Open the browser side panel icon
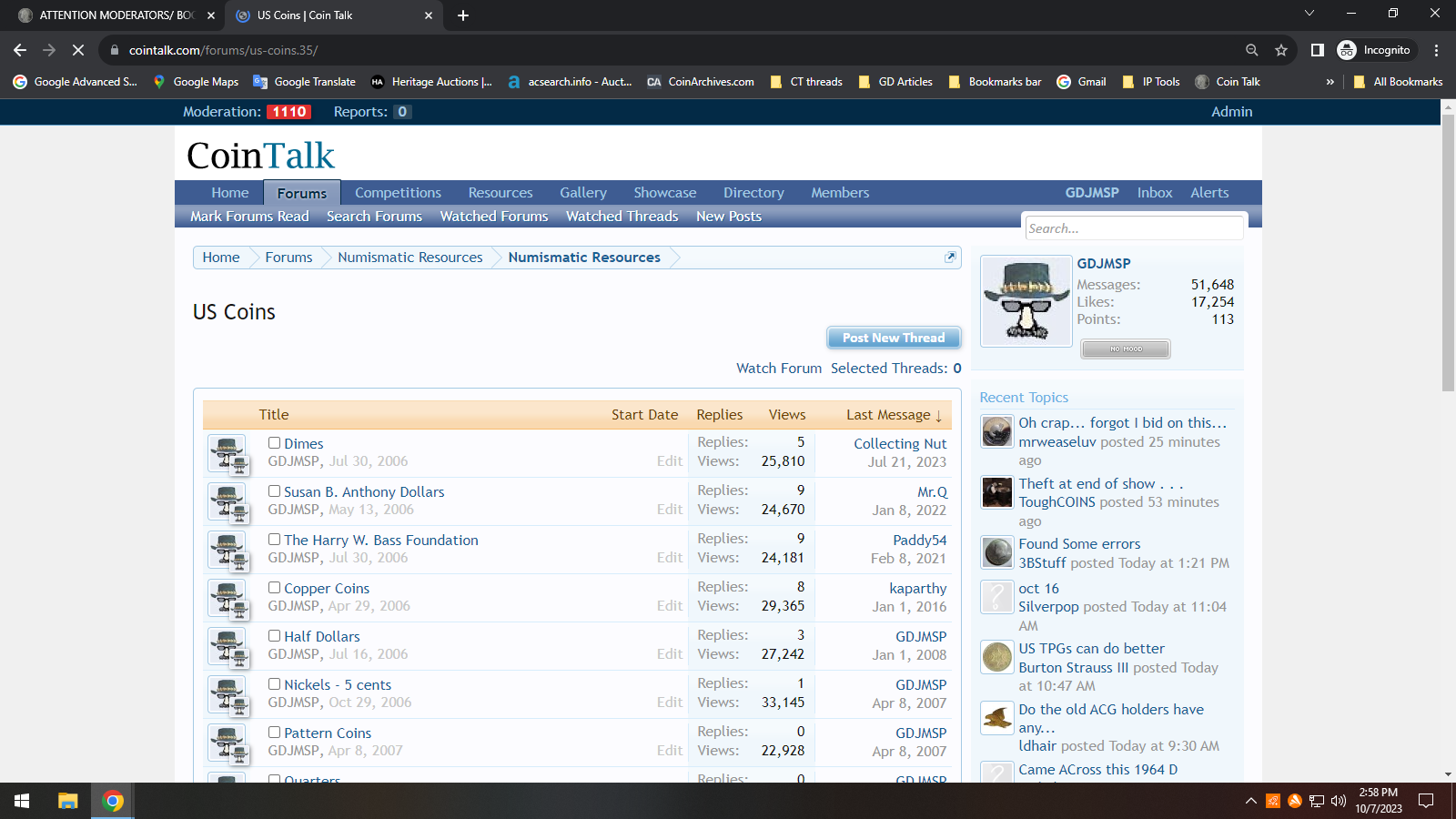The image size is (1456, 819). pos(1317,50)
